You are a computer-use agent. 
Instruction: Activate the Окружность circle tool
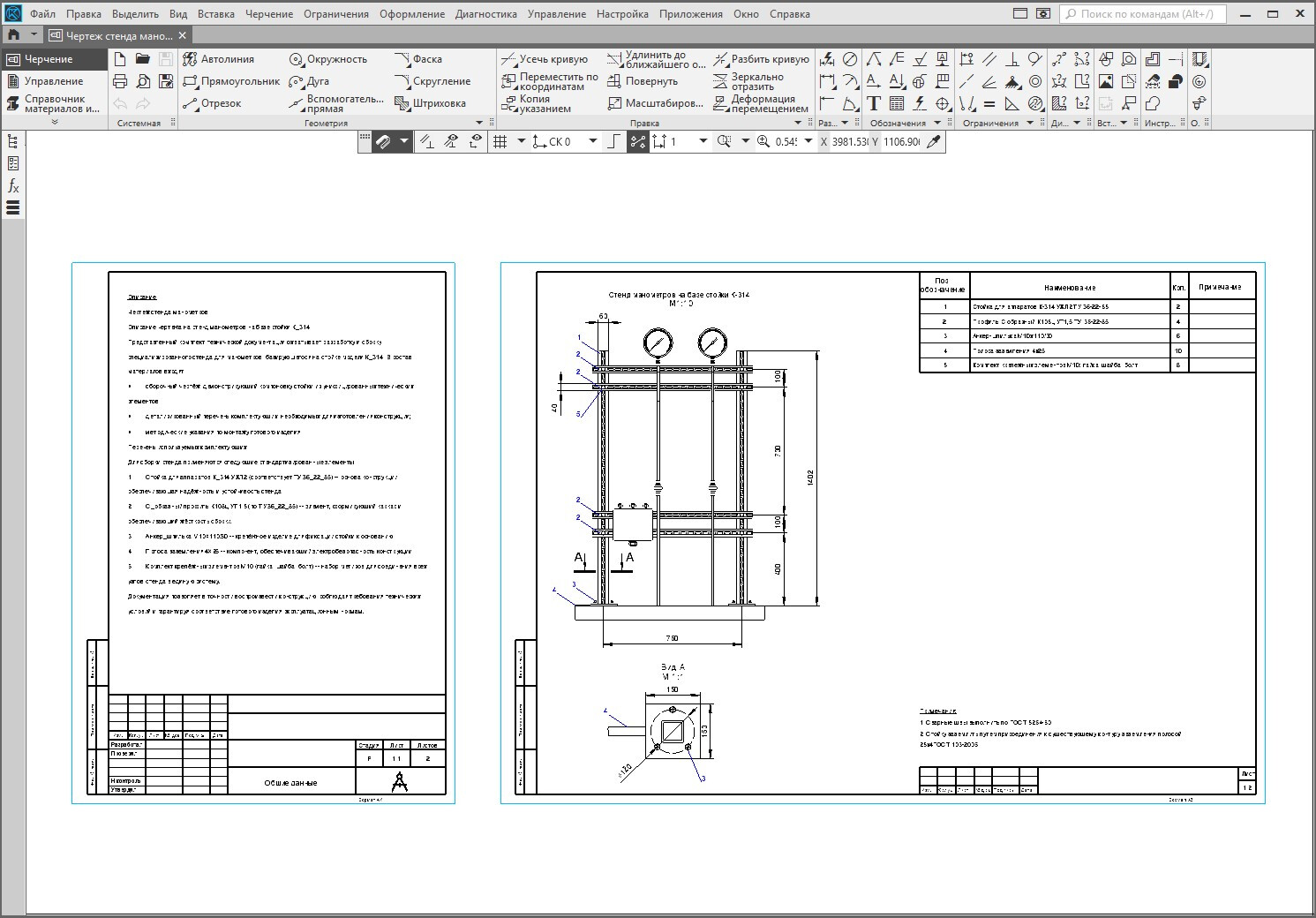tap(327, 59)
